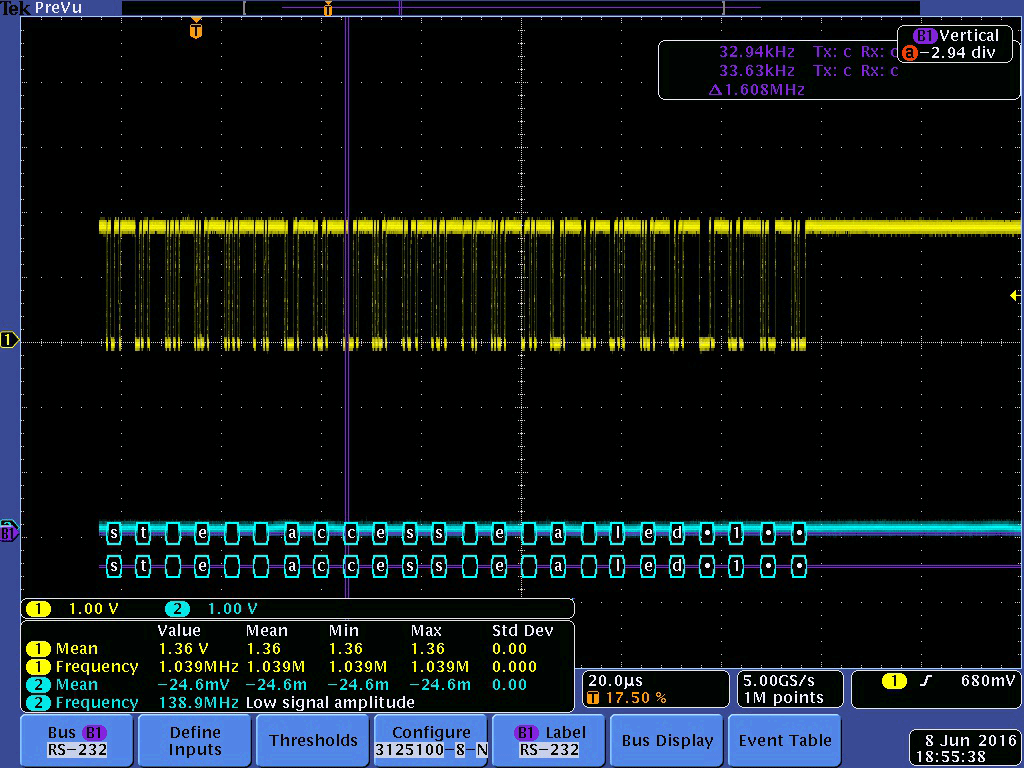
Task: Select the channel 1 ground reference marker
Action: pyautogui.click(x=9, y=340)
